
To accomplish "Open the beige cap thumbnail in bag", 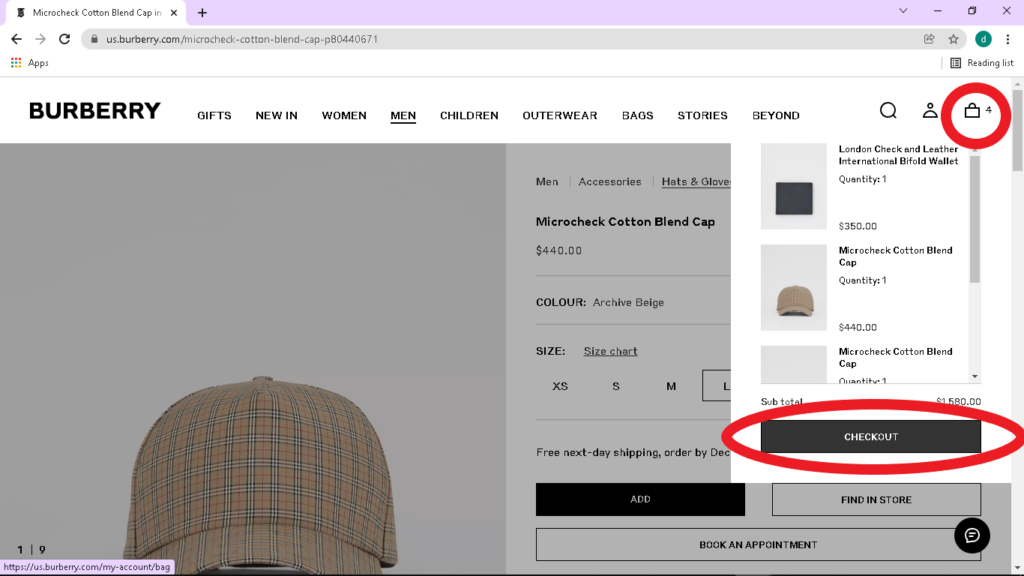I will [x=793, y=288].
